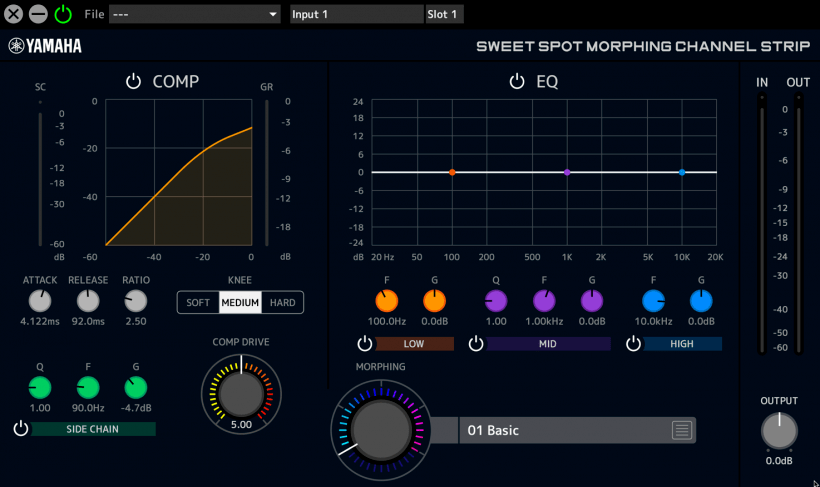Toggle the SIDE CHAIN power button
Image resolution: width=820 pixels, height=487 pixels.
click(21, 428)
